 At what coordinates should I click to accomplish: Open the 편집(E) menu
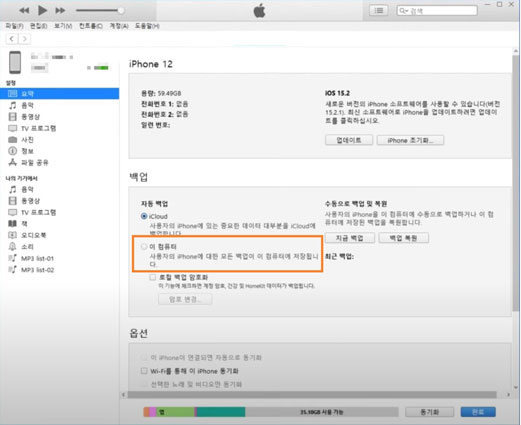(x=38, y=26)
